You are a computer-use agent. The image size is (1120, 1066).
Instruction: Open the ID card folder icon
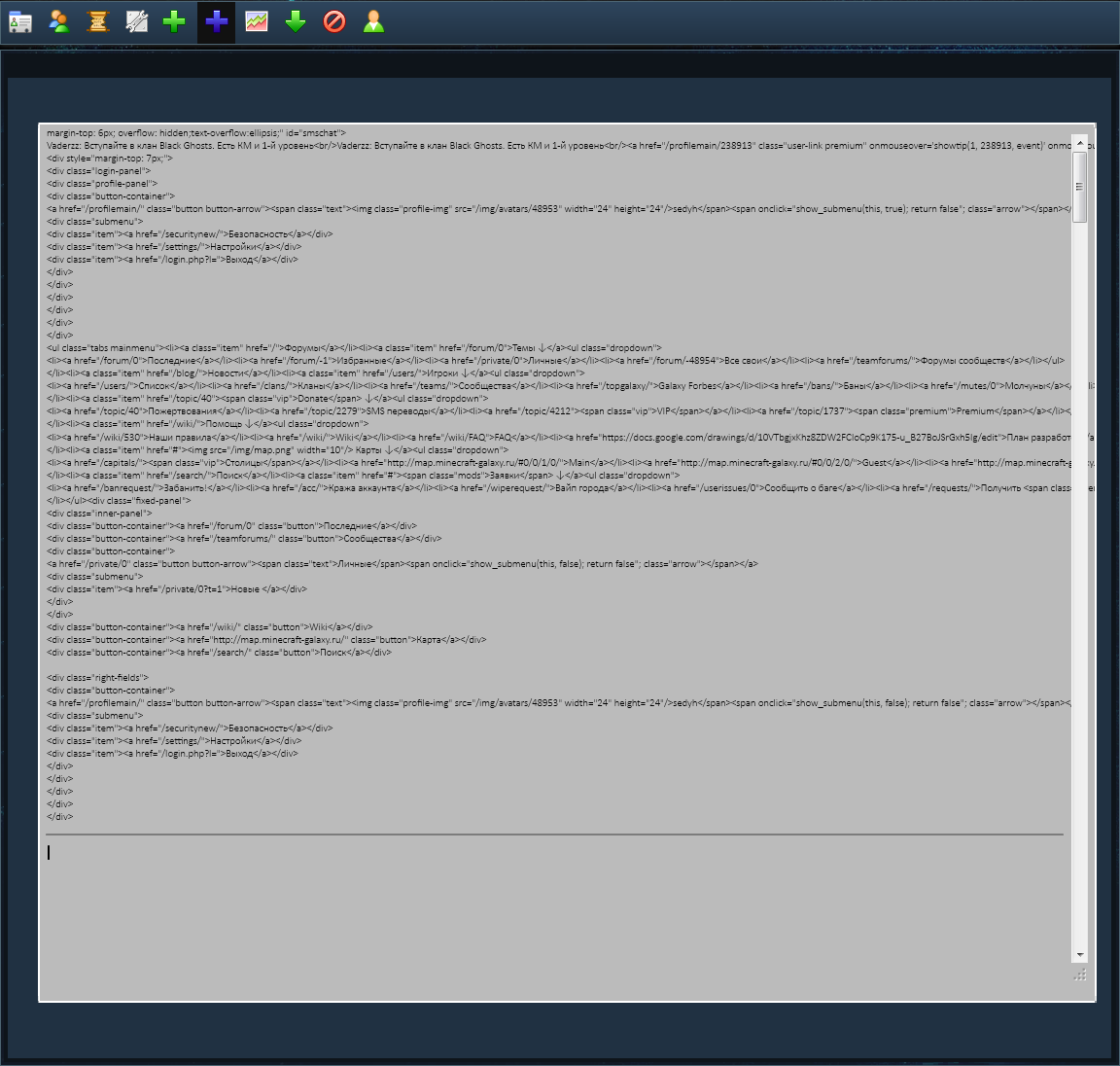pos(20,22)
